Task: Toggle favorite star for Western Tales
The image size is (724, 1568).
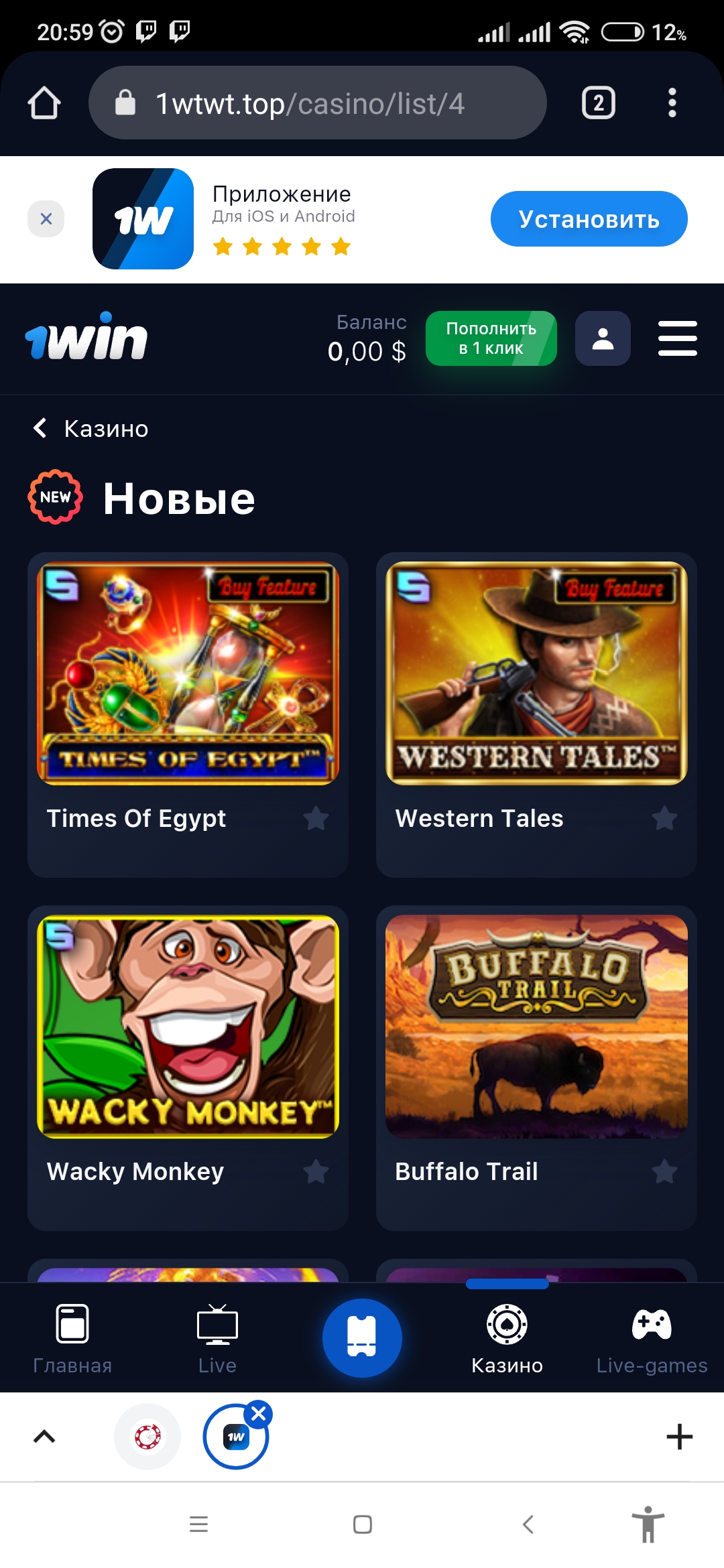Action: [664, 818]
